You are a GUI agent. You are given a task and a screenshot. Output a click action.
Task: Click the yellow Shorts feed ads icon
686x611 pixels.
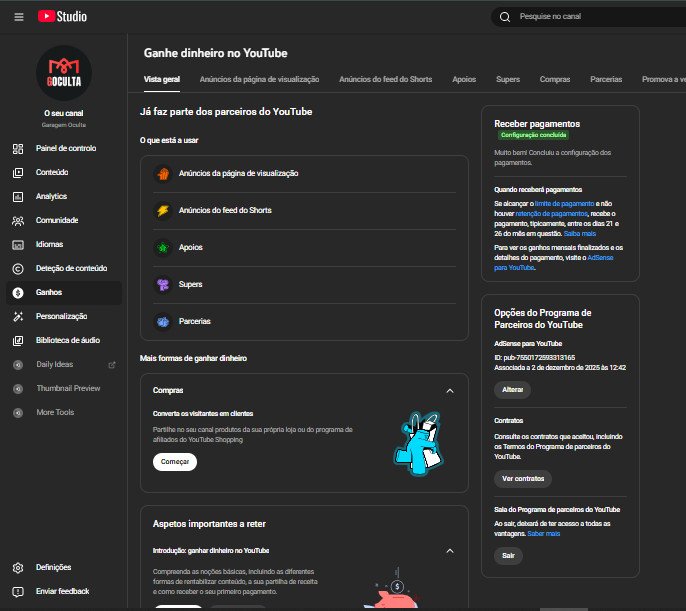(163, 211)
